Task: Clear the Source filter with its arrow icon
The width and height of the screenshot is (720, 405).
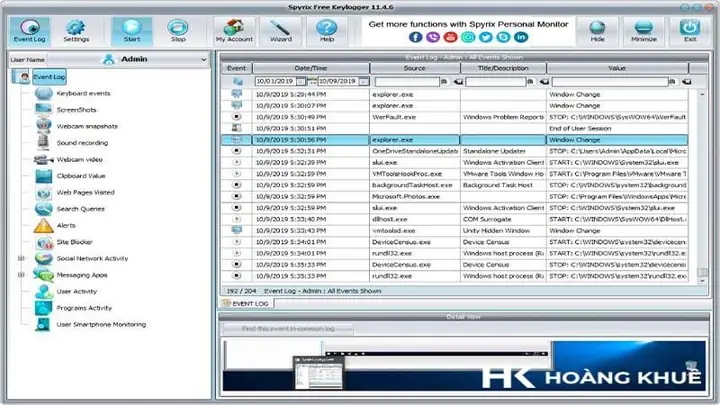Action: click(x=458, y=82)
